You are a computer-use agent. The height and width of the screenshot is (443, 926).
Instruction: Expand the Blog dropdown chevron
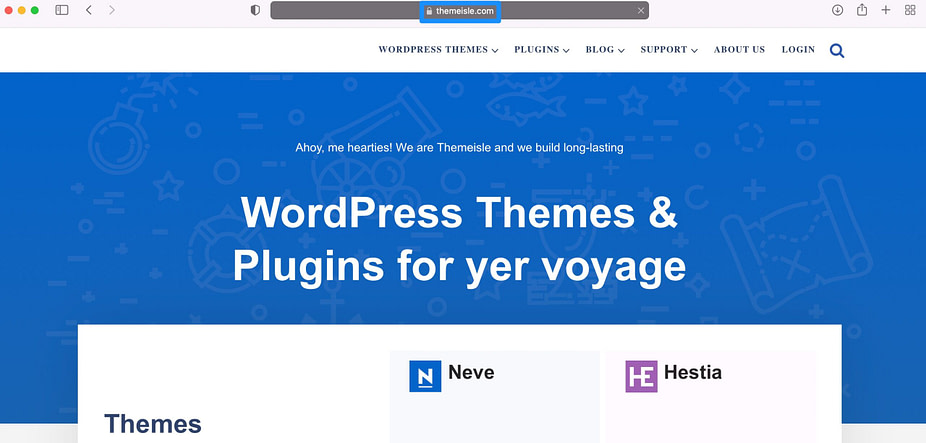coord(621,51)
